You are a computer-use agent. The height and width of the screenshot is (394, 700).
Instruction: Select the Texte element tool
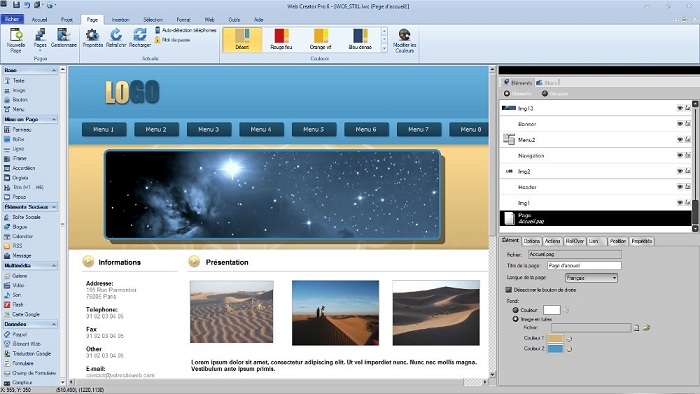click(15, 81)
